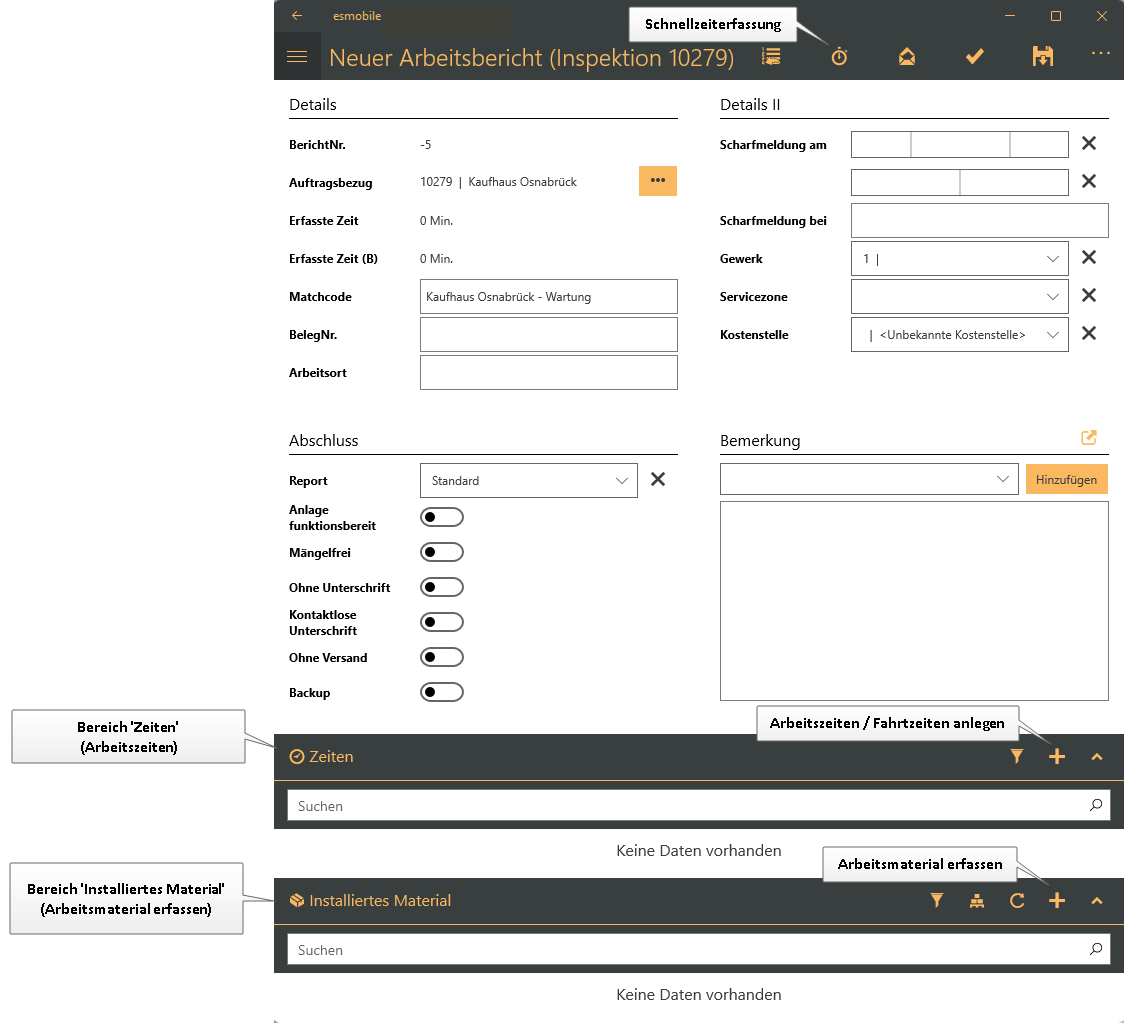Click into the Matchcode field

coord(548,296)
